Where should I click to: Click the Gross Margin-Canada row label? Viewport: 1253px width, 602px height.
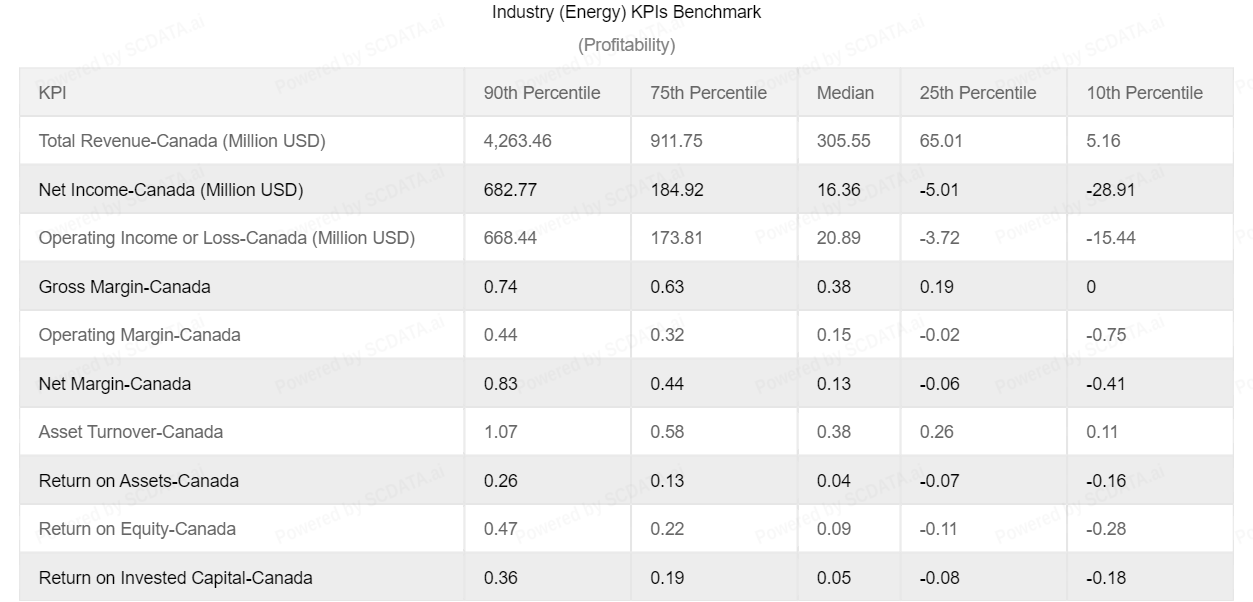pyautogui.click(x=125, y=287)
